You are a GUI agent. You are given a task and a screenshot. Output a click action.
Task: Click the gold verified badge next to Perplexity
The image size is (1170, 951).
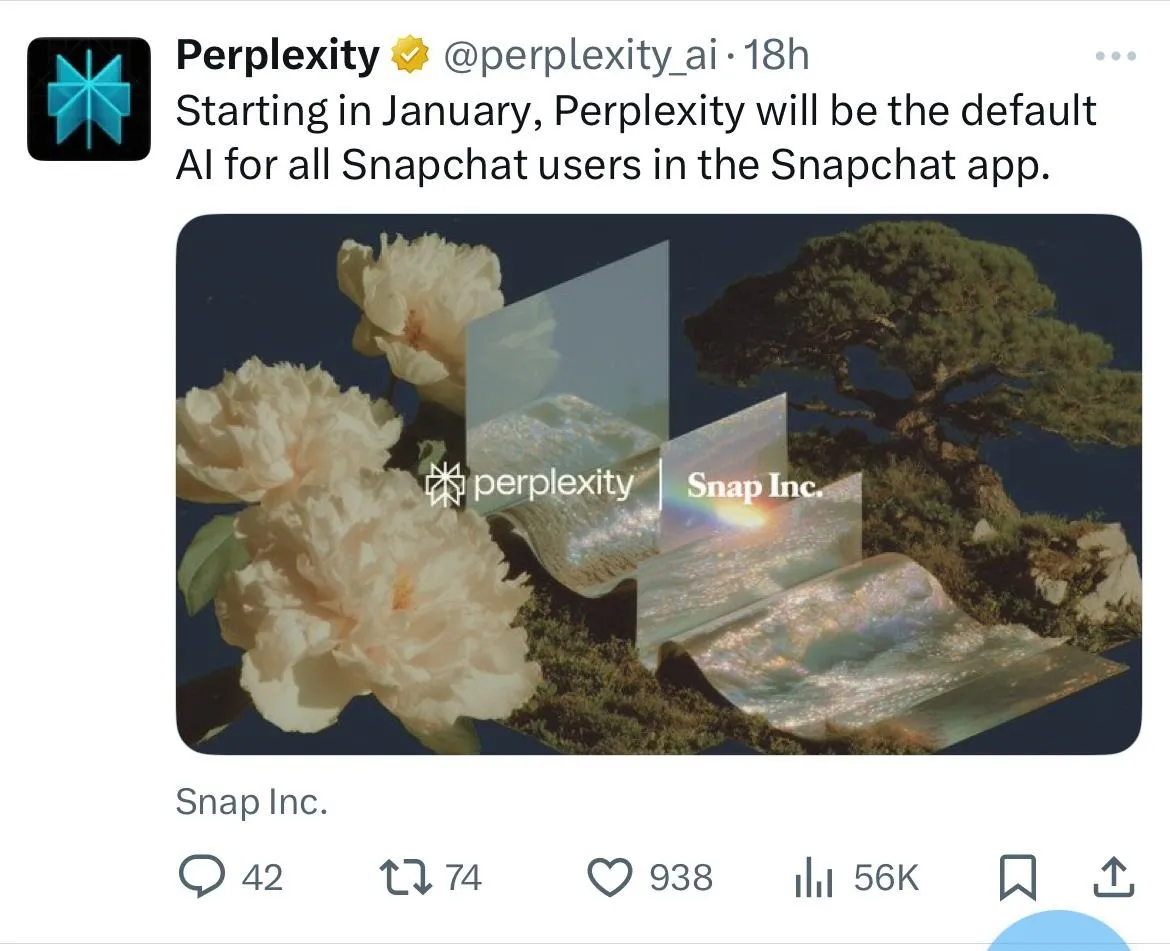pyautogui.click(x=408, y=53)
